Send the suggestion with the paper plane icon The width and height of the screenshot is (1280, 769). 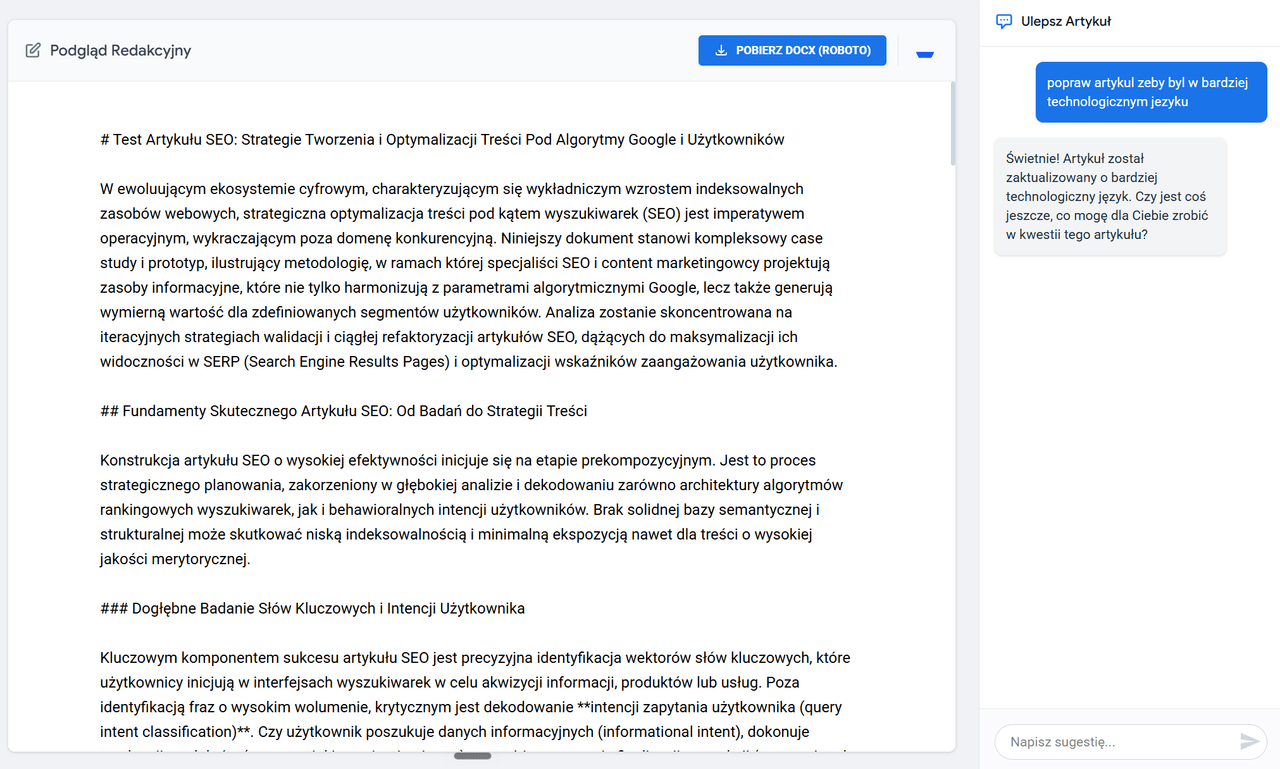pyautogui.click(x=1250, y=741)
